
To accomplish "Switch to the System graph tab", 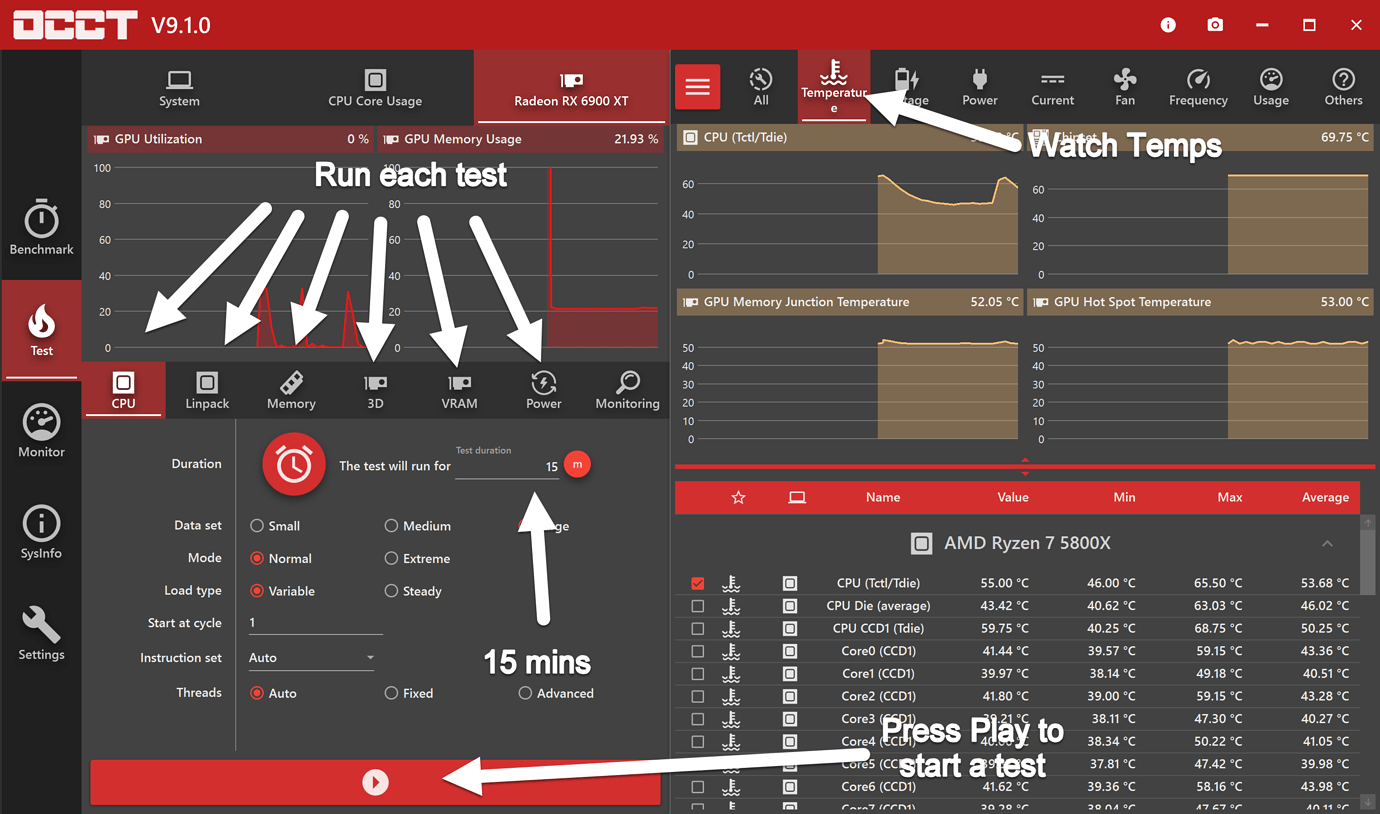I will tap(179, 88).
